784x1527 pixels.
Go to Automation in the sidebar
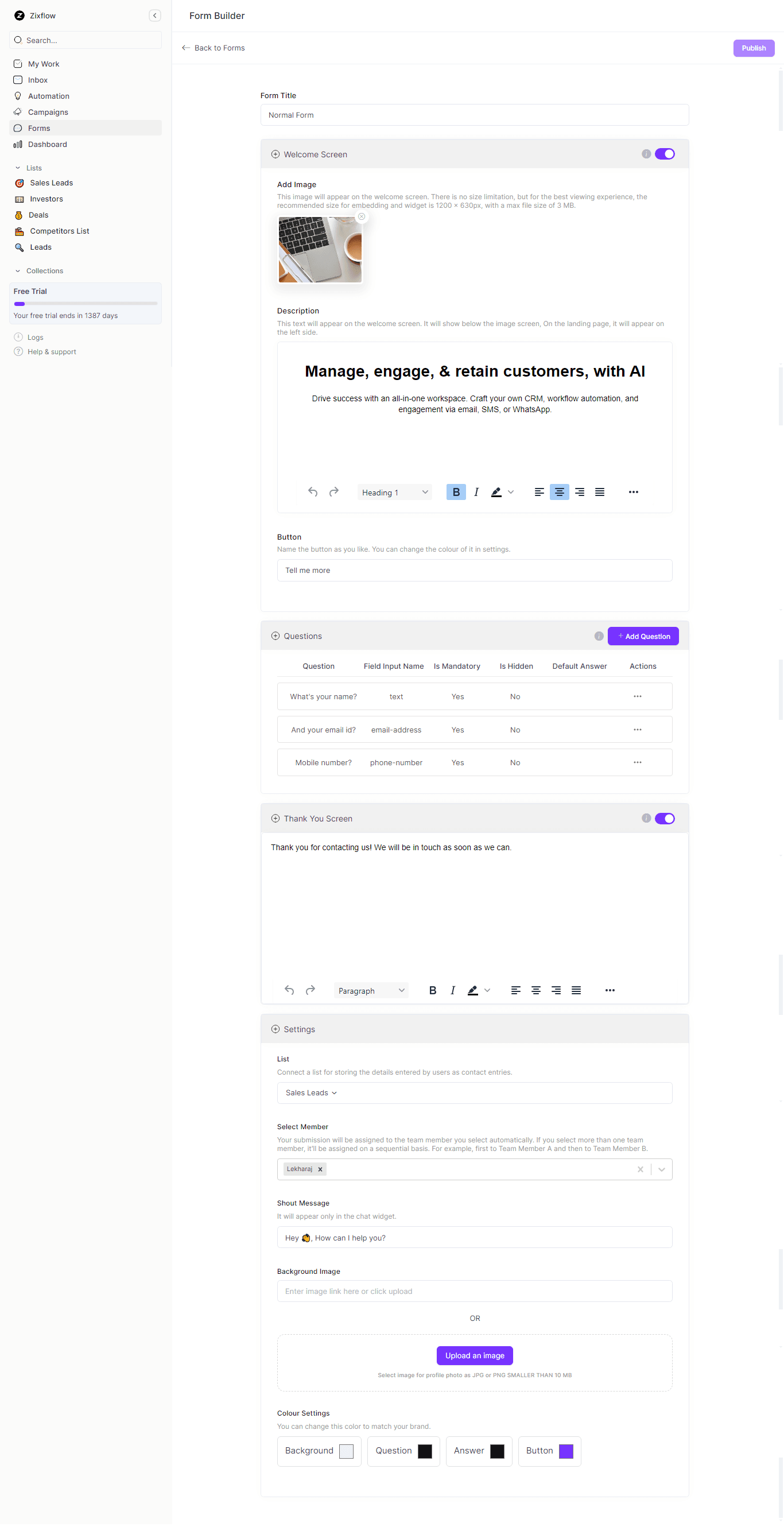point(86,96)
